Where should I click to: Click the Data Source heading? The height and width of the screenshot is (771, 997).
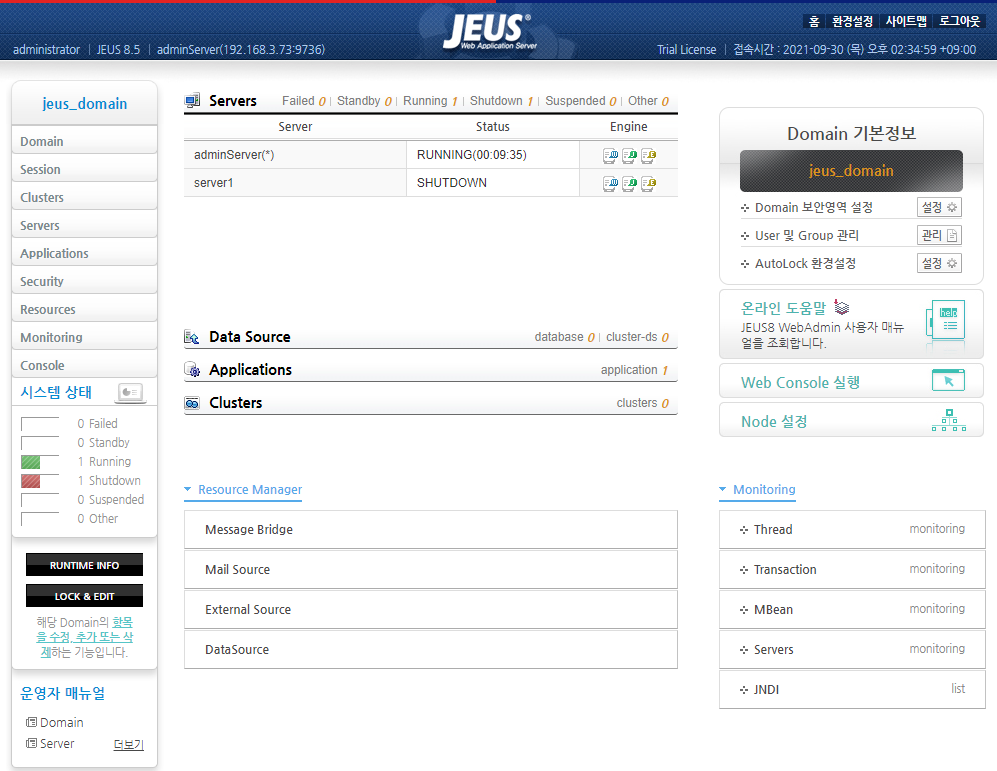click(x=250, y=337)
